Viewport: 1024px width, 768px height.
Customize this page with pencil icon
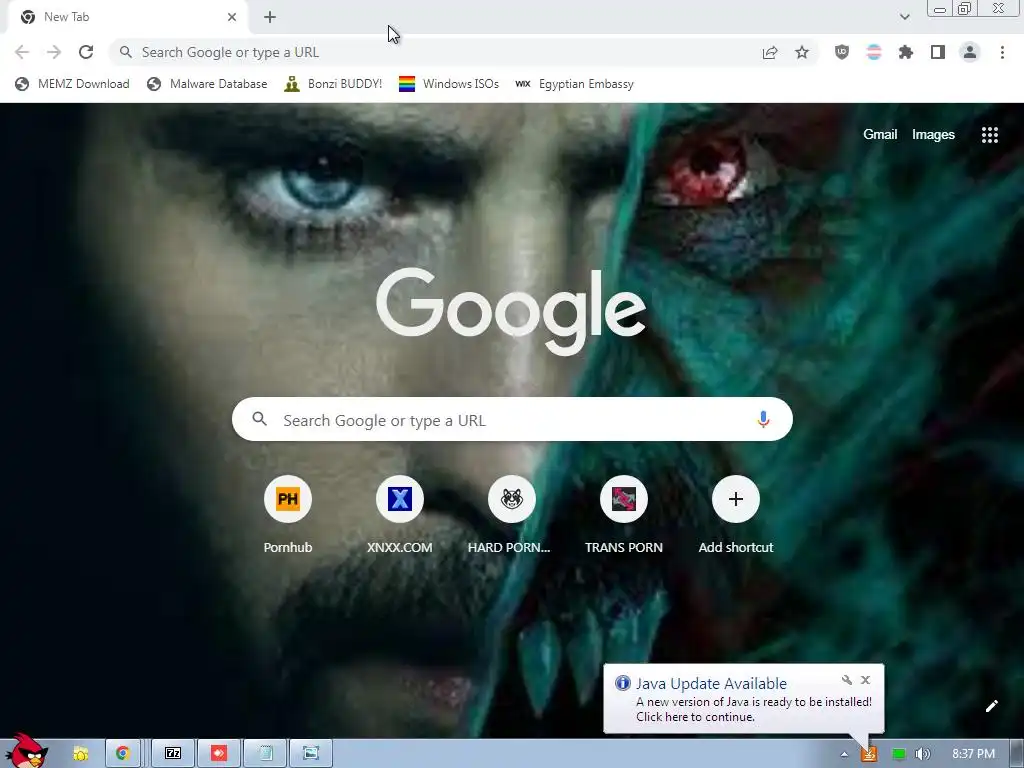pos(991,706)
